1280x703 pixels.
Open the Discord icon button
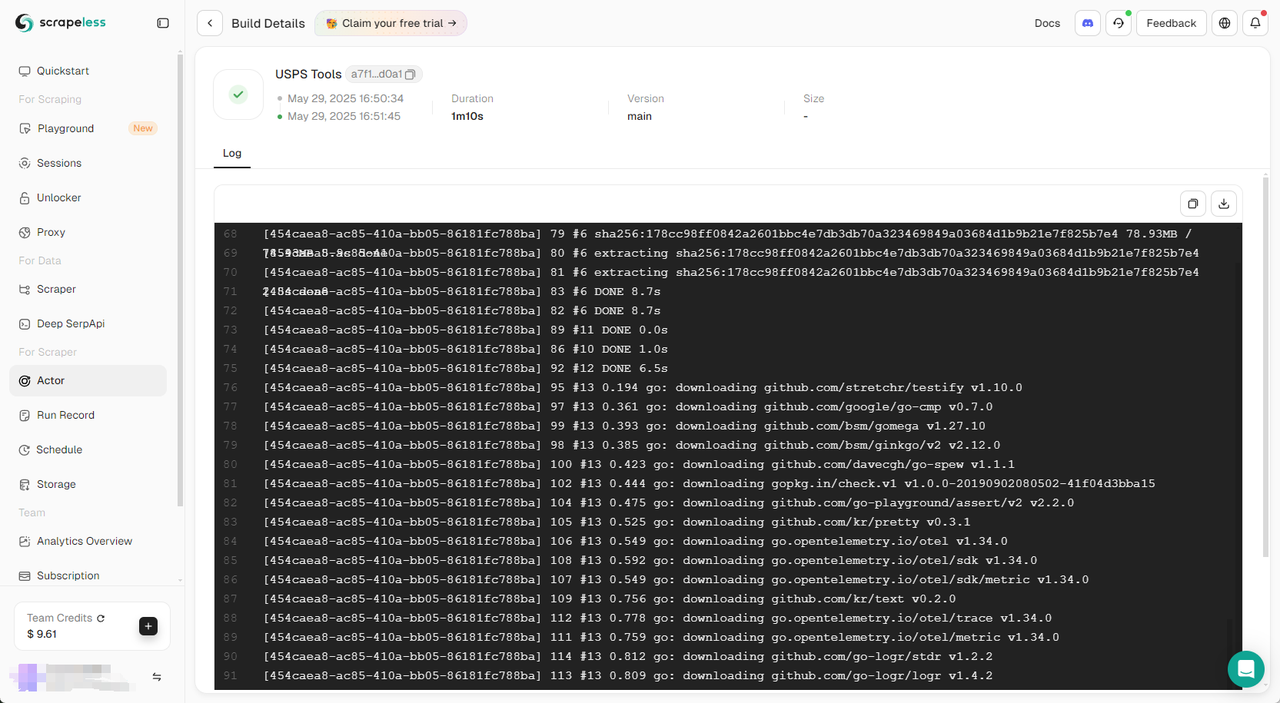(1088, 23)
